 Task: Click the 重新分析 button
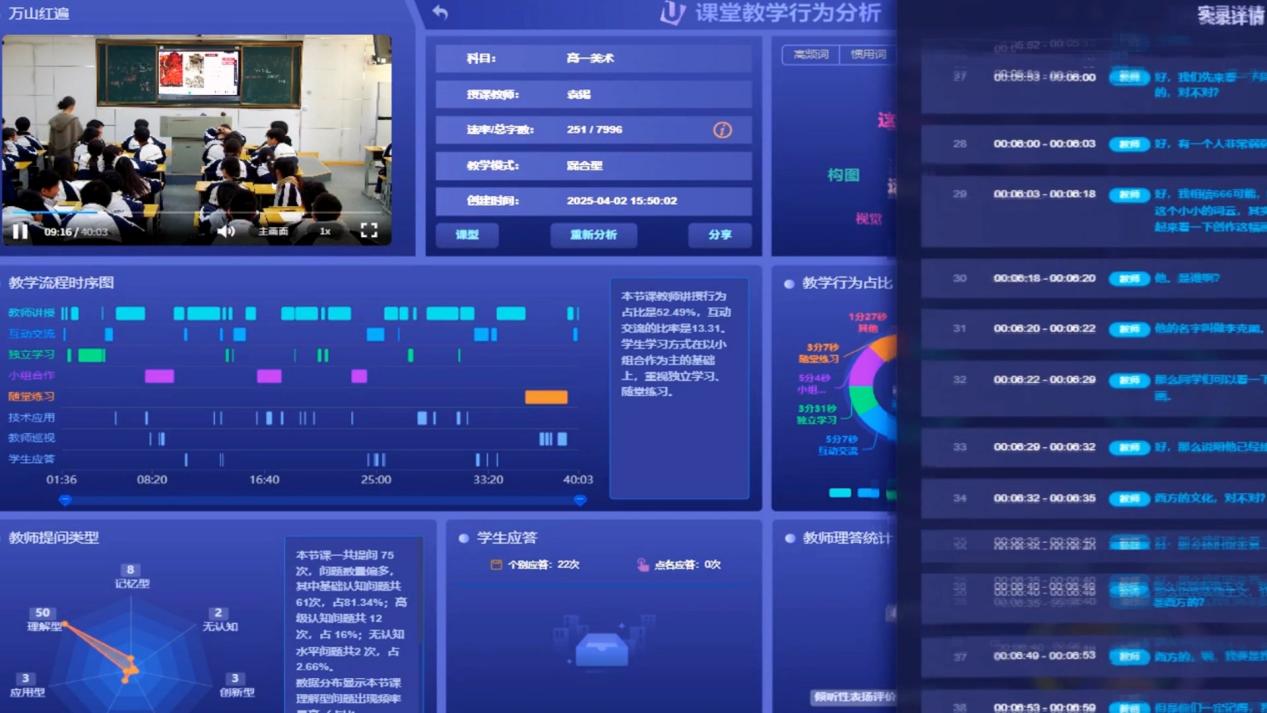[593, 235]
